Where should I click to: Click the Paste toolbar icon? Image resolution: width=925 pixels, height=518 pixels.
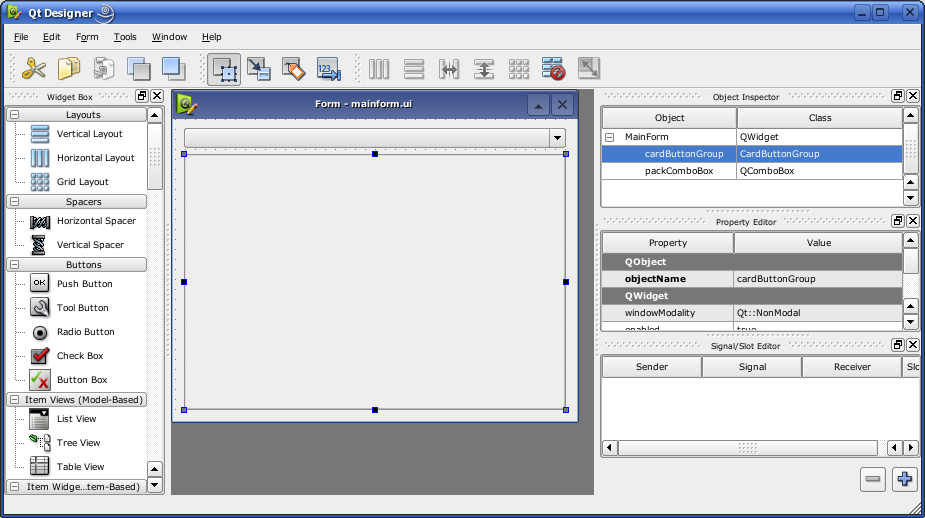(x=104, y=69)
